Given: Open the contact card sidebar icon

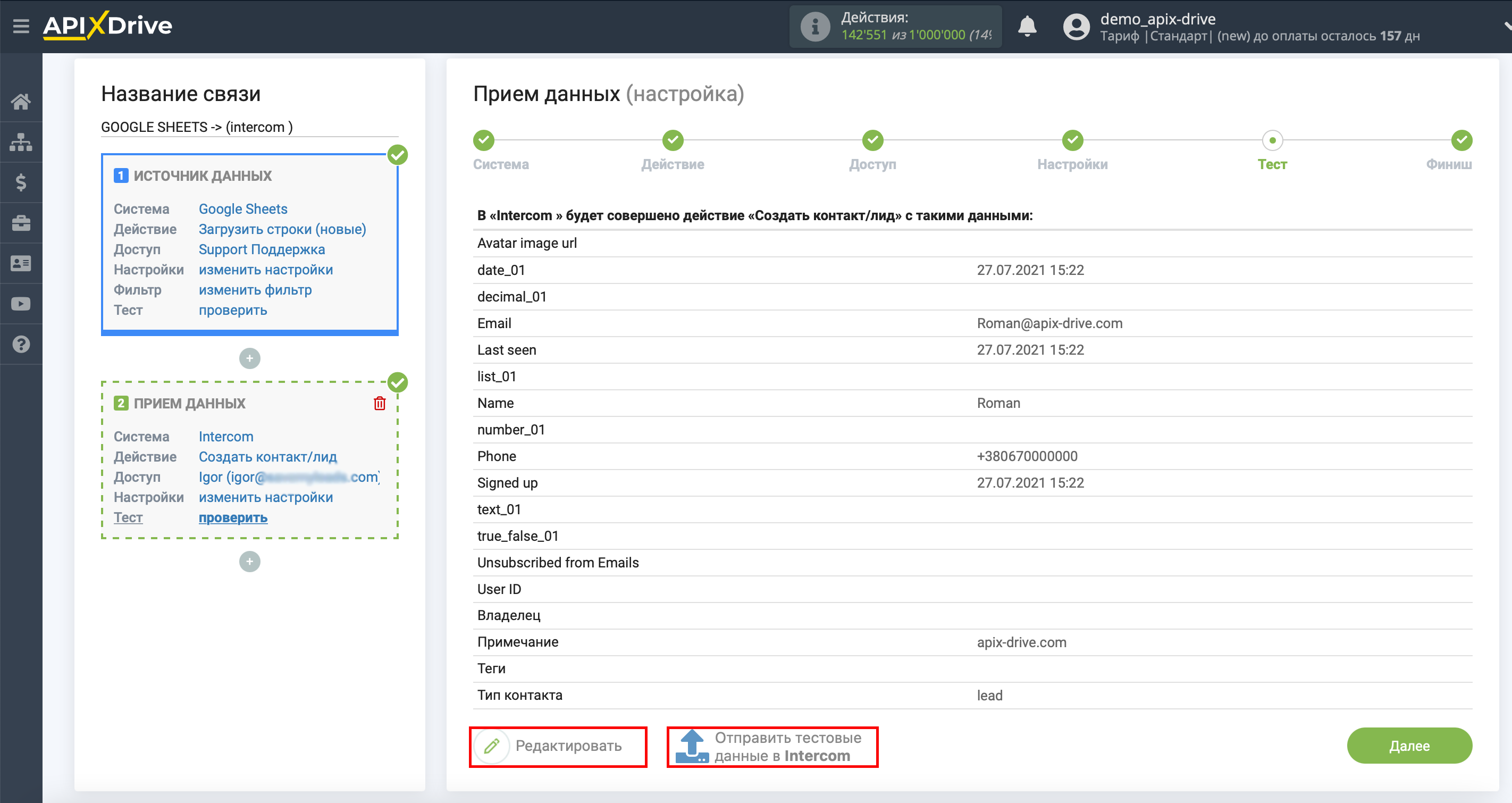Looking at the screenshot, I should pyautogui.click(x=21, y=264).
